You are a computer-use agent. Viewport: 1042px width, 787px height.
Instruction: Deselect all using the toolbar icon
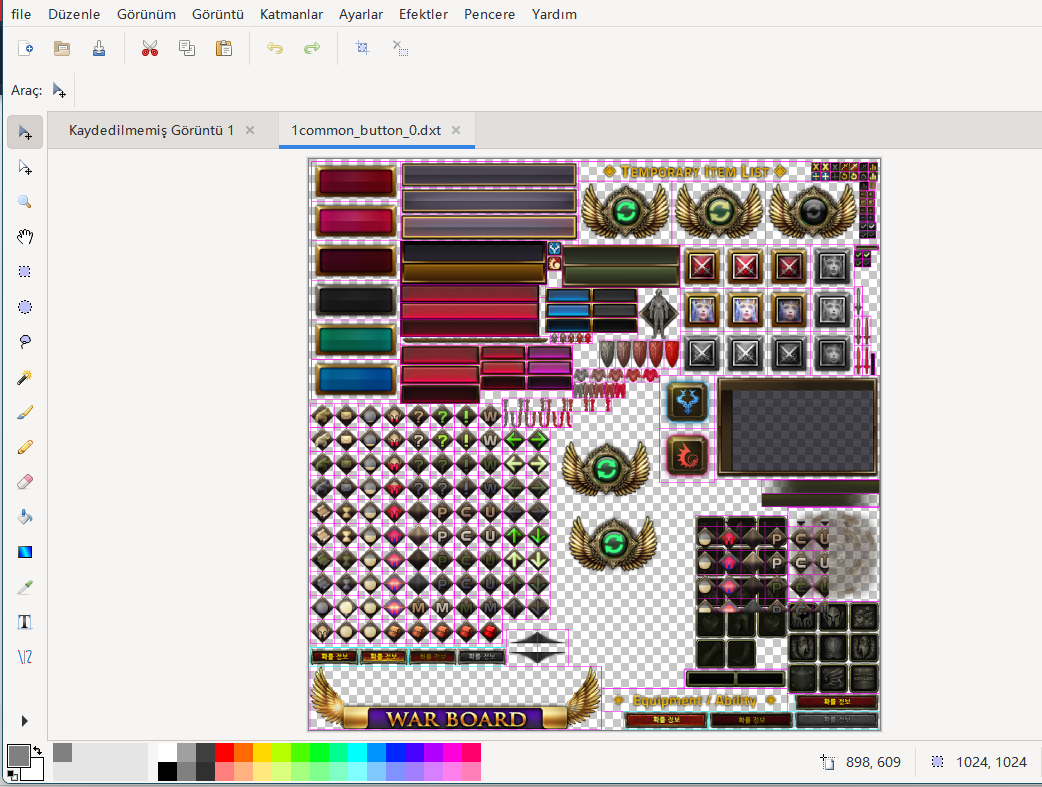[x=399, y=48]
